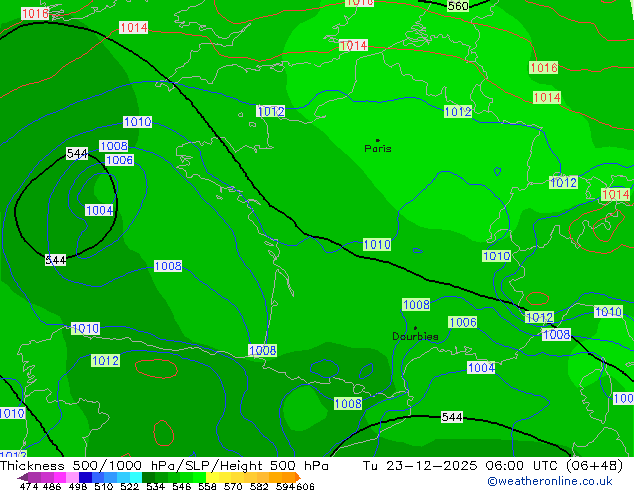Click the 594 legend value

[285, 486]
